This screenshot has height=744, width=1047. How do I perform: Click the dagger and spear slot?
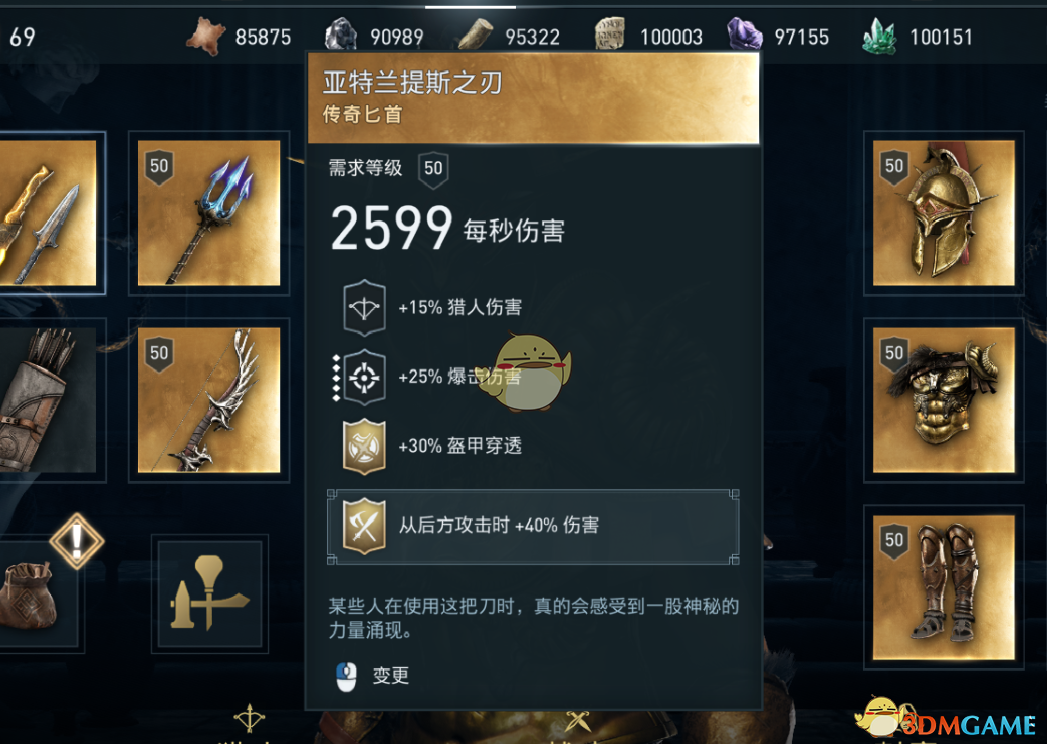(48, 213)
